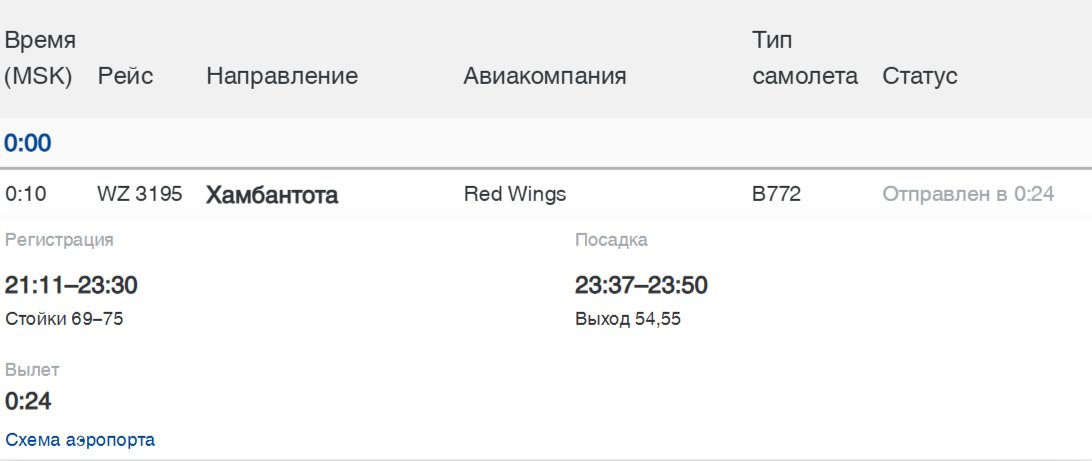Click the B772 aircraft type
The height and width of the screenshot is (461, 1092).
tap(776, 194)
